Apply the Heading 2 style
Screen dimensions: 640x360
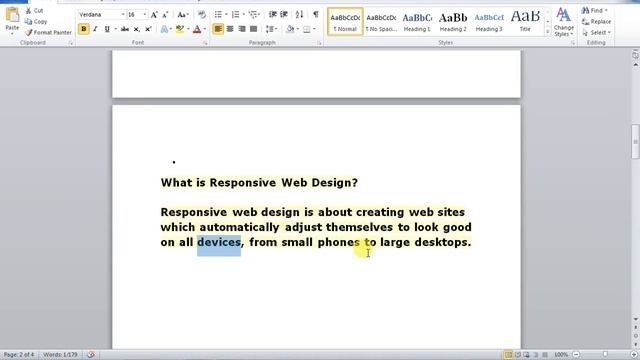tap(453, 22)
